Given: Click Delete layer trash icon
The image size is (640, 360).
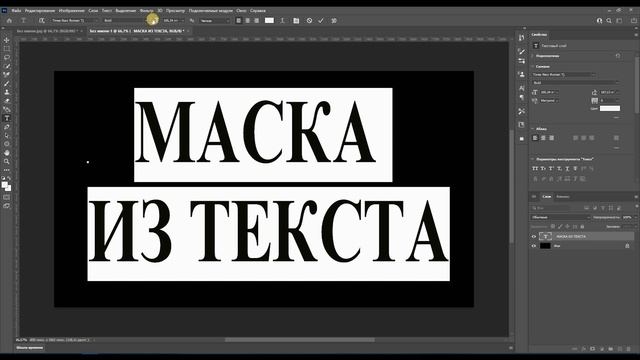Looking at the screenshot, I should pyautogui.click(x=629, y=349).
